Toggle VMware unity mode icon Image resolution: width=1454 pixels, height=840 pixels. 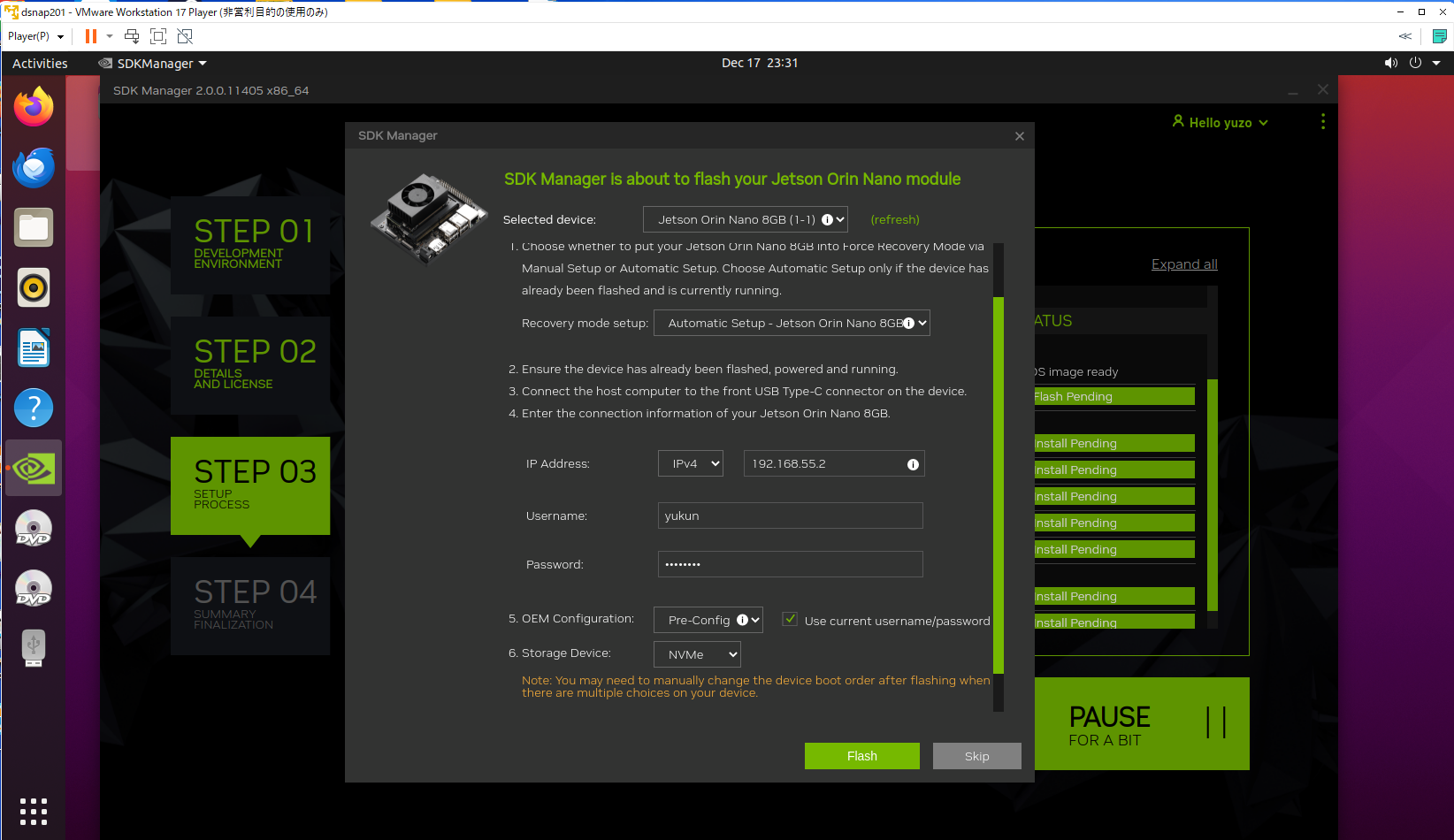185,36
